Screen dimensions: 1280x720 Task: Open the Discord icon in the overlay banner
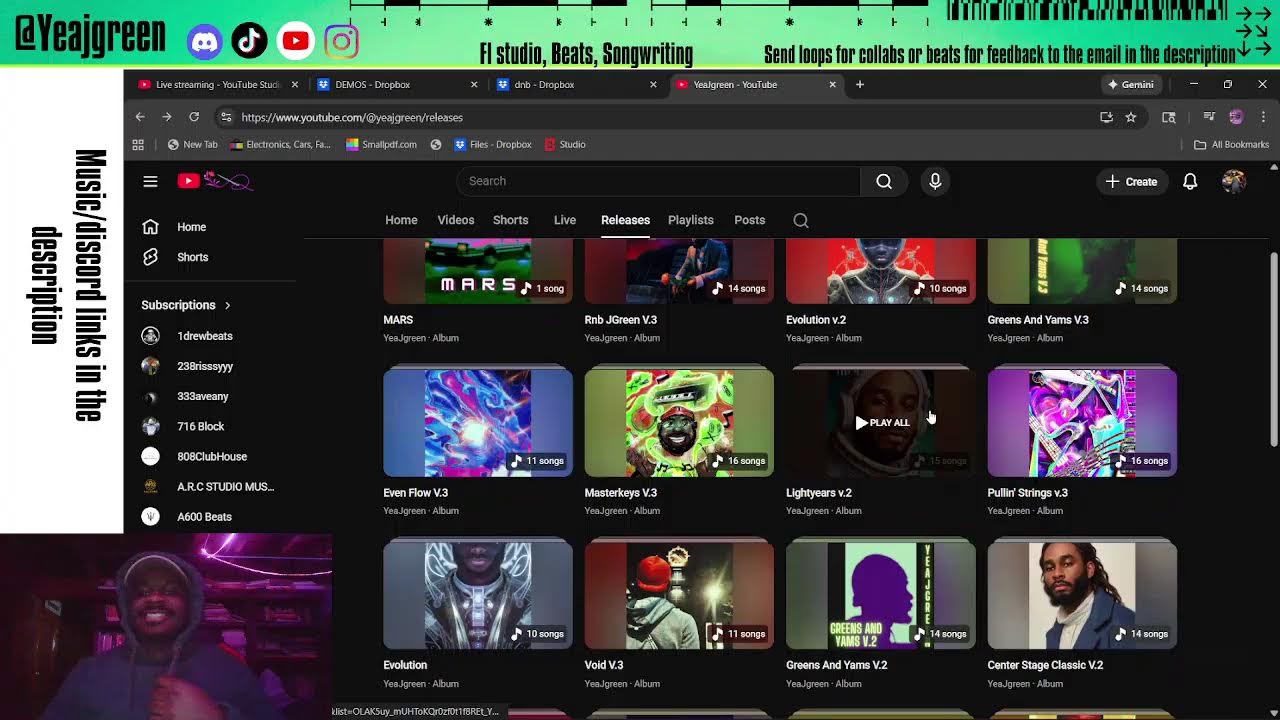click(x=204, y=41)
